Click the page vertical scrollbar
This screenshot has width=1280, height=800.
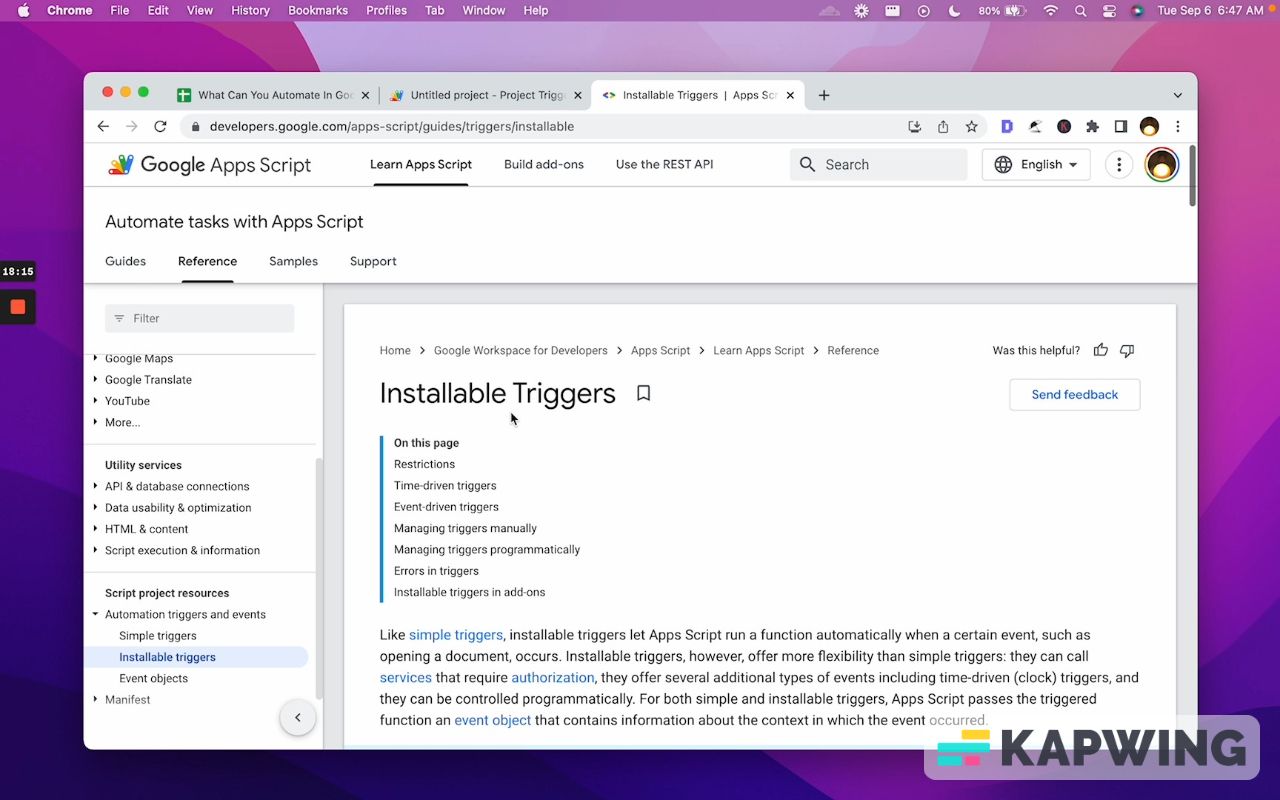point(1191,176)
